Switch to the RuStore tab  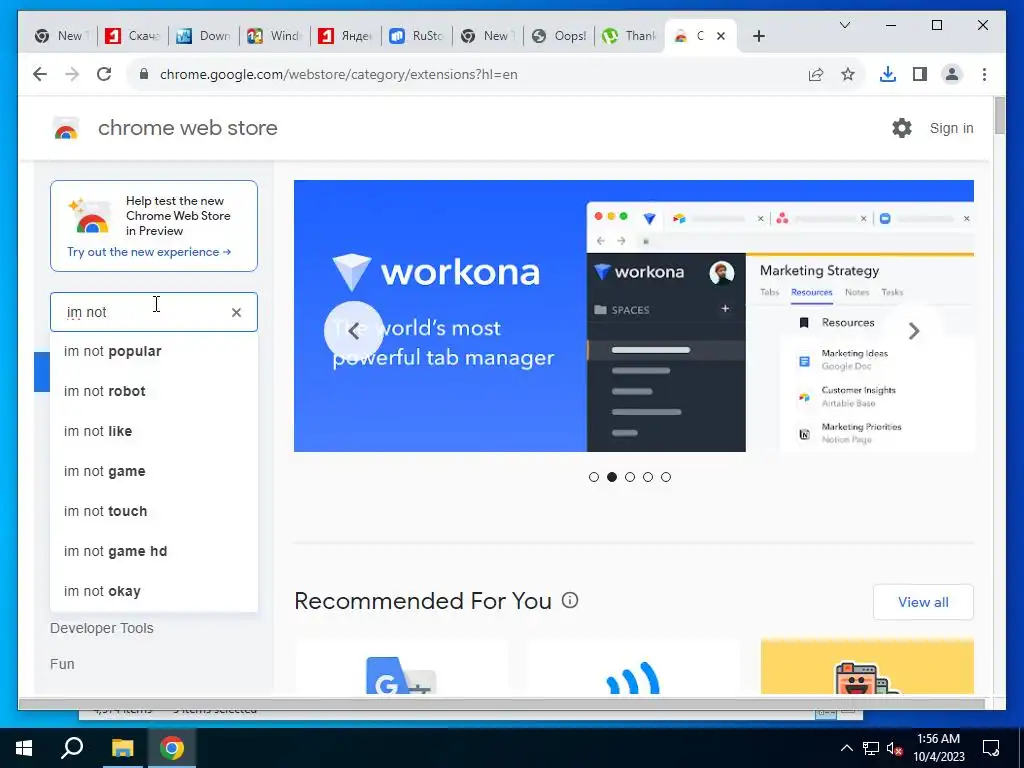click(416, 36)
